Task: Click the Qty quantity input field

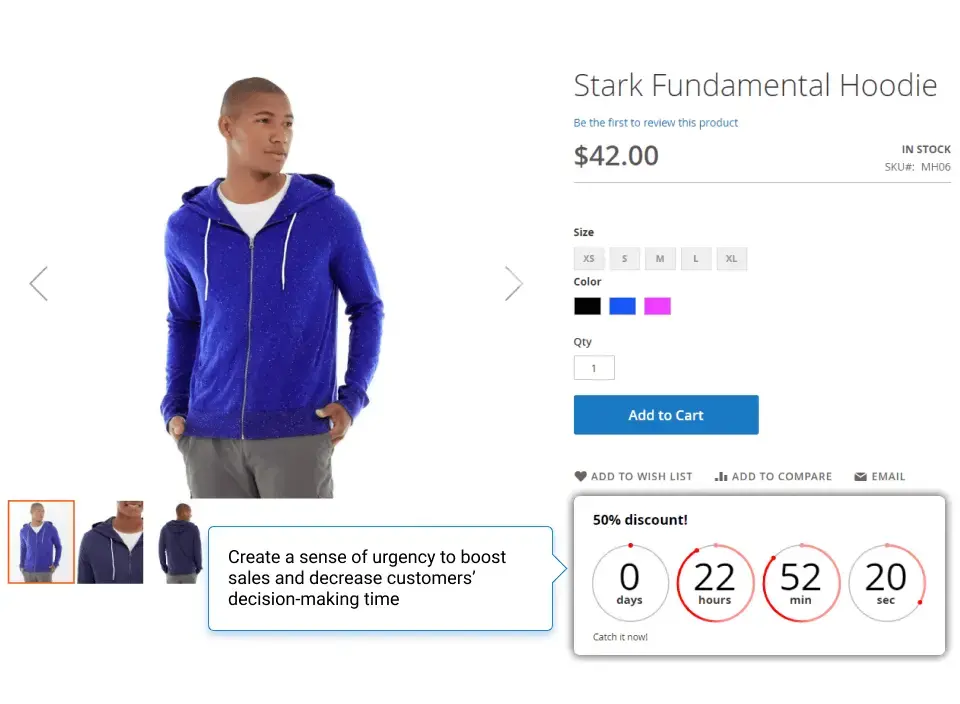Action: 594,368
